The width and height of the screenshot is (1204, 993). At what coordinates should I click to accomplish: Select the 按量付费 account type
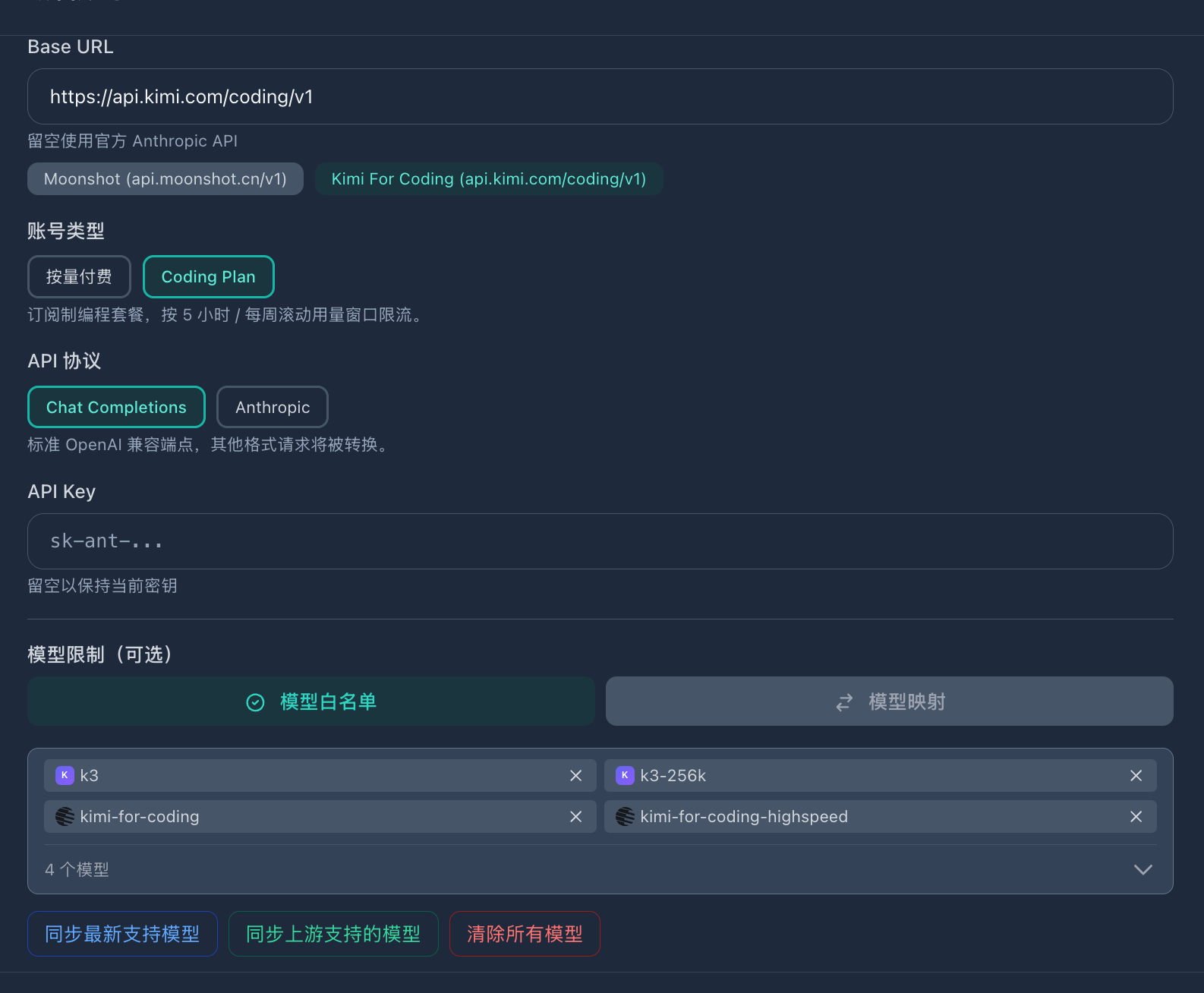point(79,277)
